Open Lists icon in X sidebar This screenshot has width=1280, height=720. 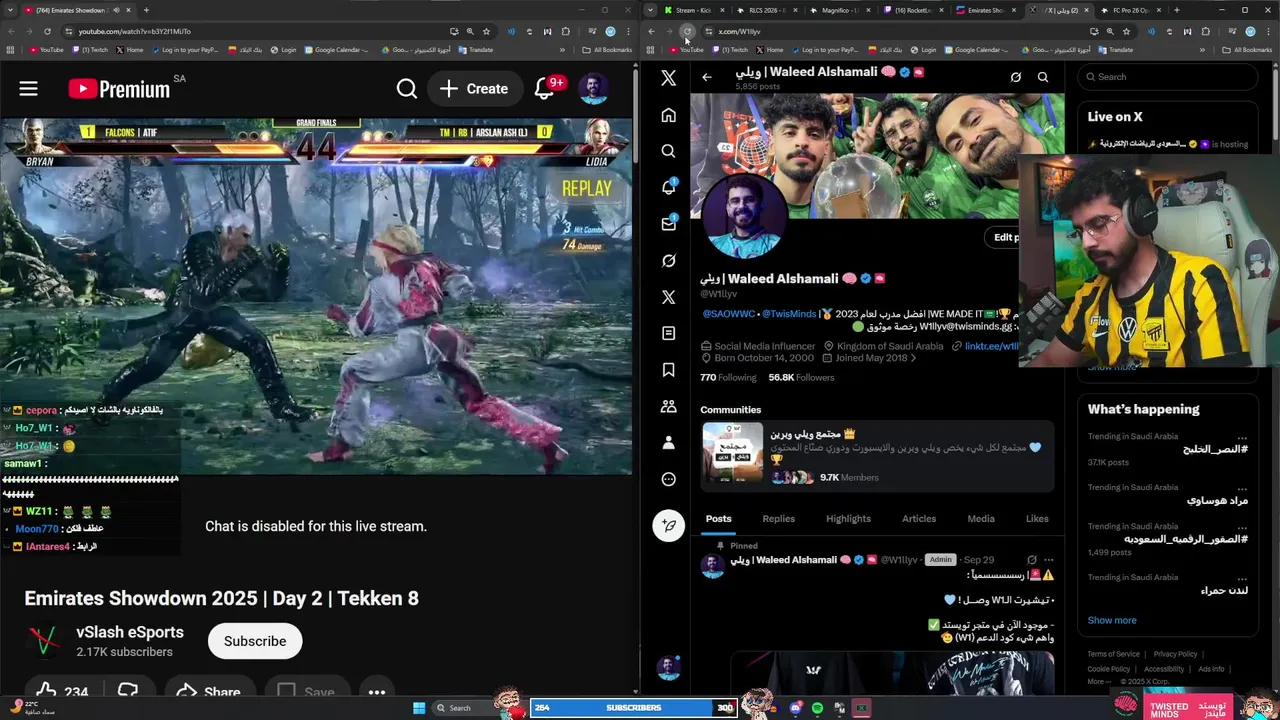tap(669, 333)
